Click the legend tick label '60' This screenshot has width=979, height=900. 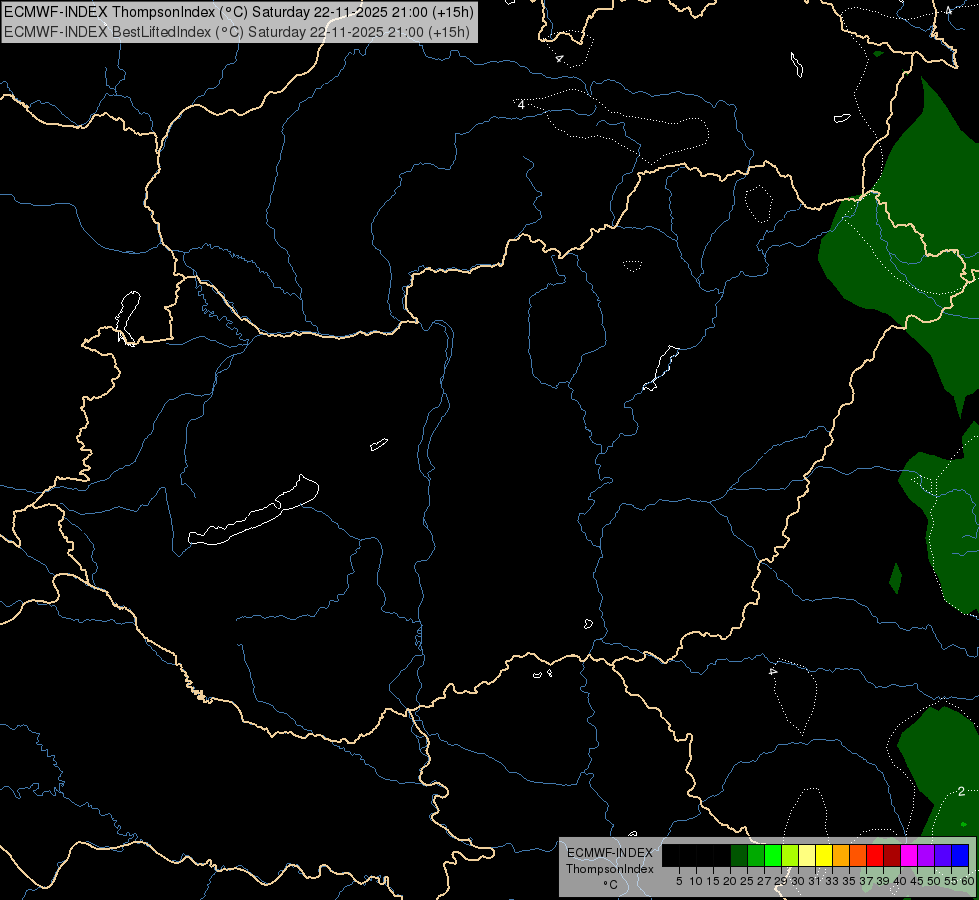pos(968,881)
